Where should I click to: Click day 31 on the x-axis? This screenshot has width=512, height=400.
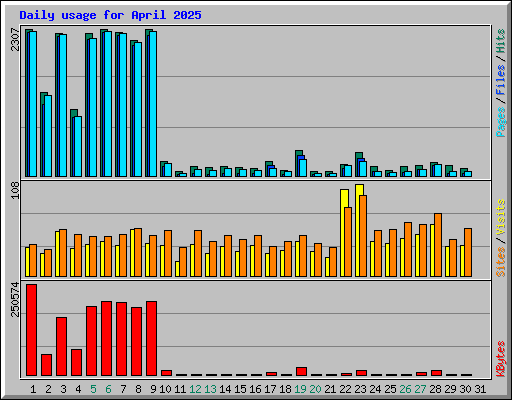tap(480, 389)
